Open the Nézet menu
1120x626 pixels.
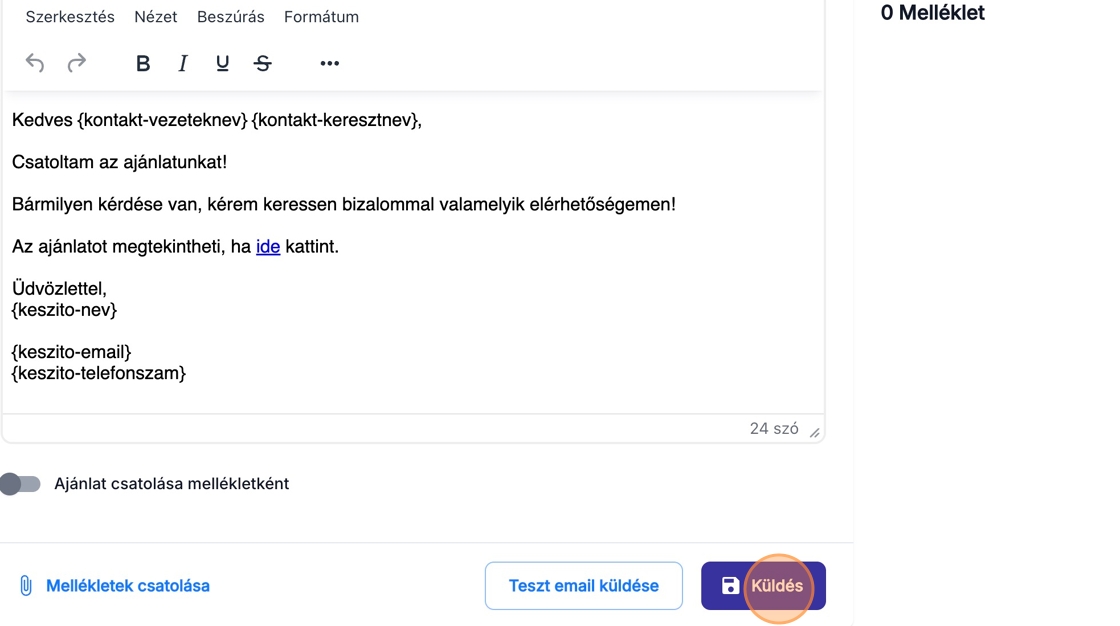pos(156,17)
